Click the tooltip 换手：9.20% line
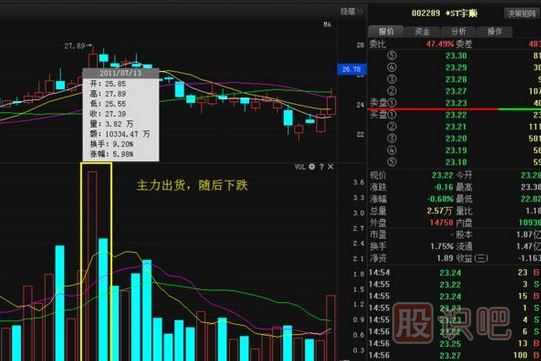 (112, 144)
